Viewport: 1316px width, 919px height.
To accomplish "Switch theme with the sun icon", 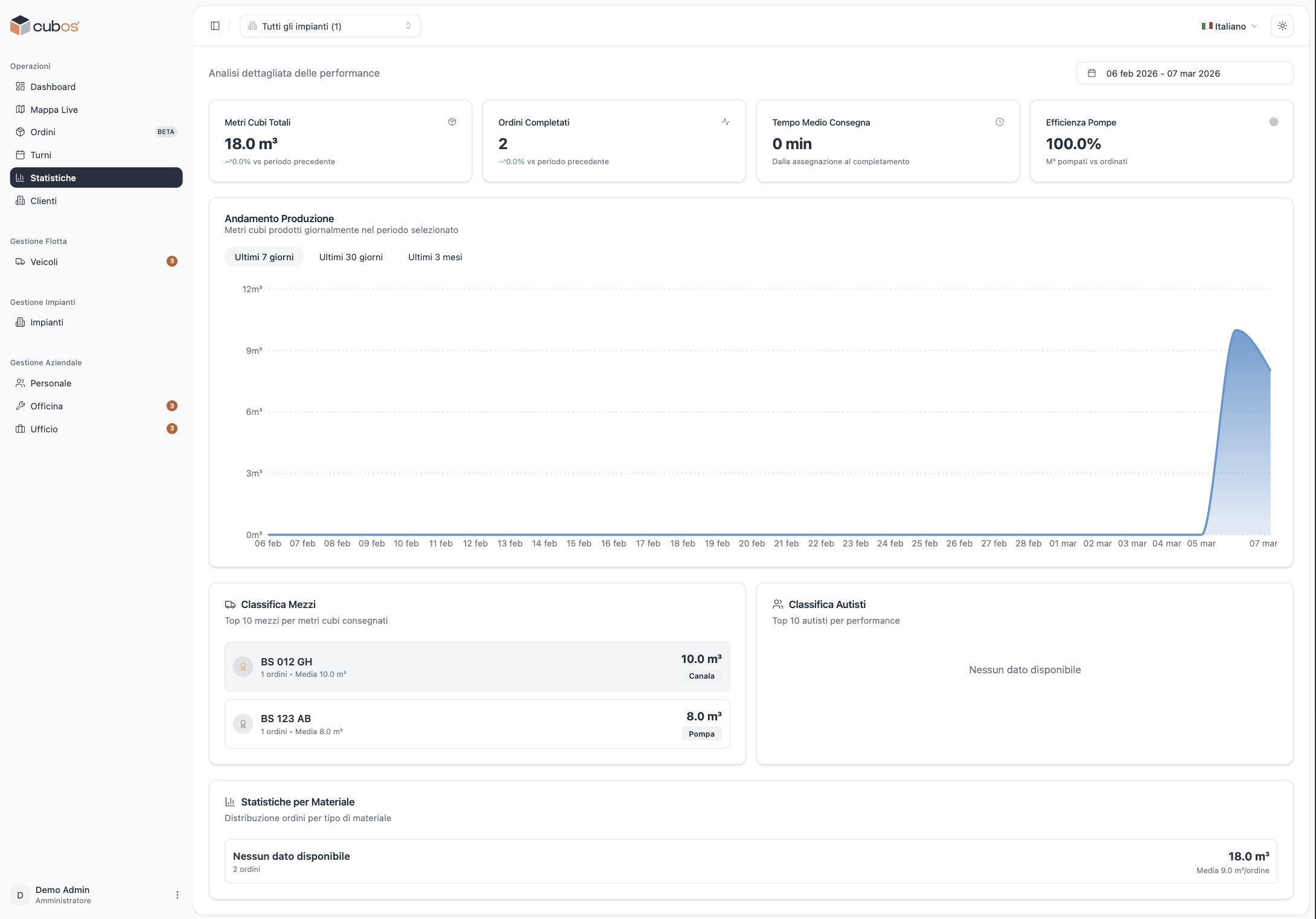I will pos(1282,26).
